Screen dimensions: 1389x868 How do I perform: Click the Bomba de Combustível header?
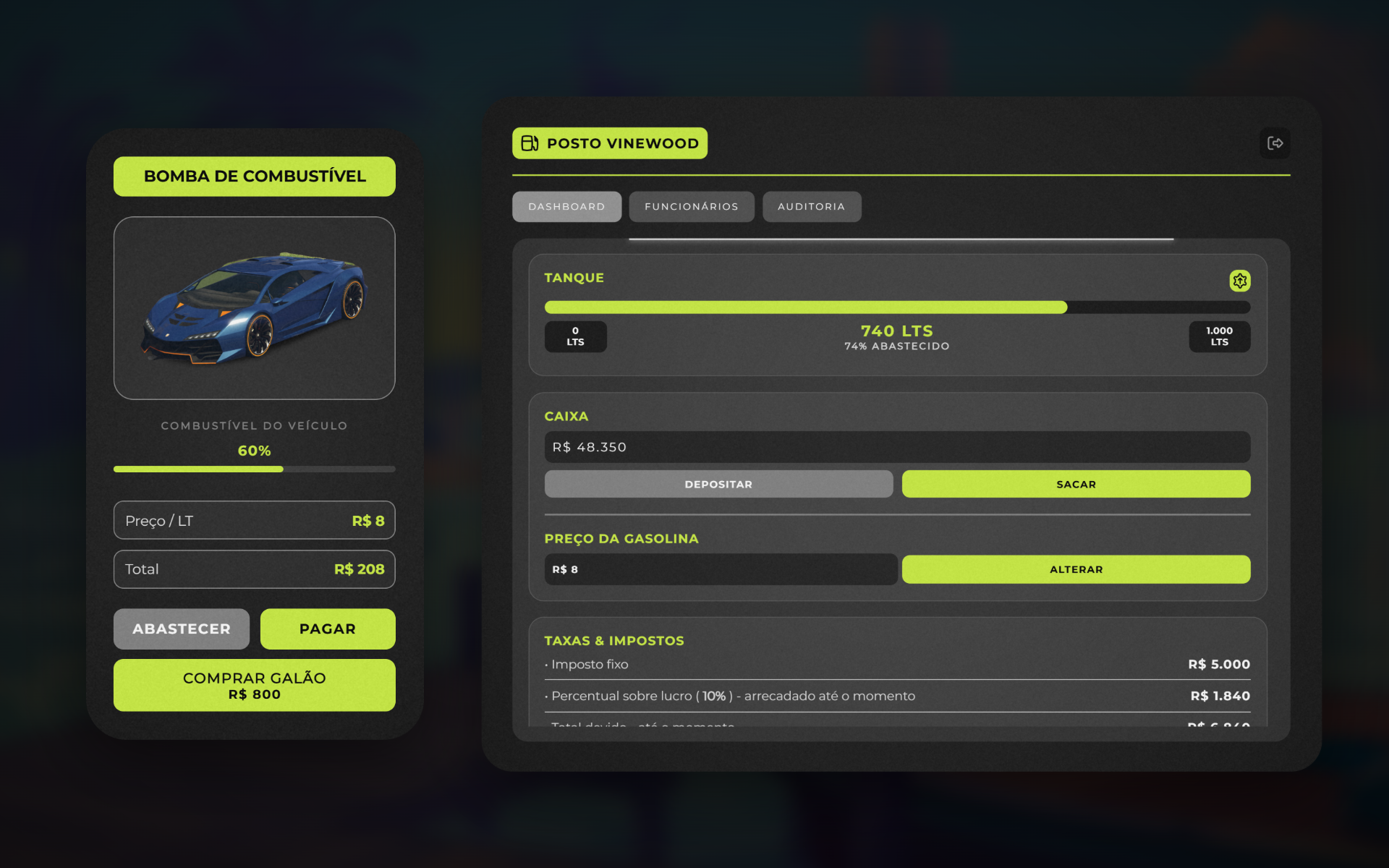255,176
